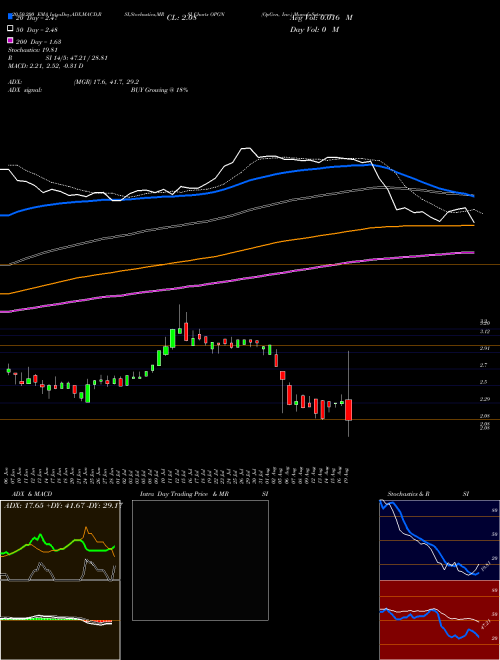Viewport: 500px width, 660px height.
Task: Click the 'Stochastics: 19.81' readout
Action: point(33,50)
